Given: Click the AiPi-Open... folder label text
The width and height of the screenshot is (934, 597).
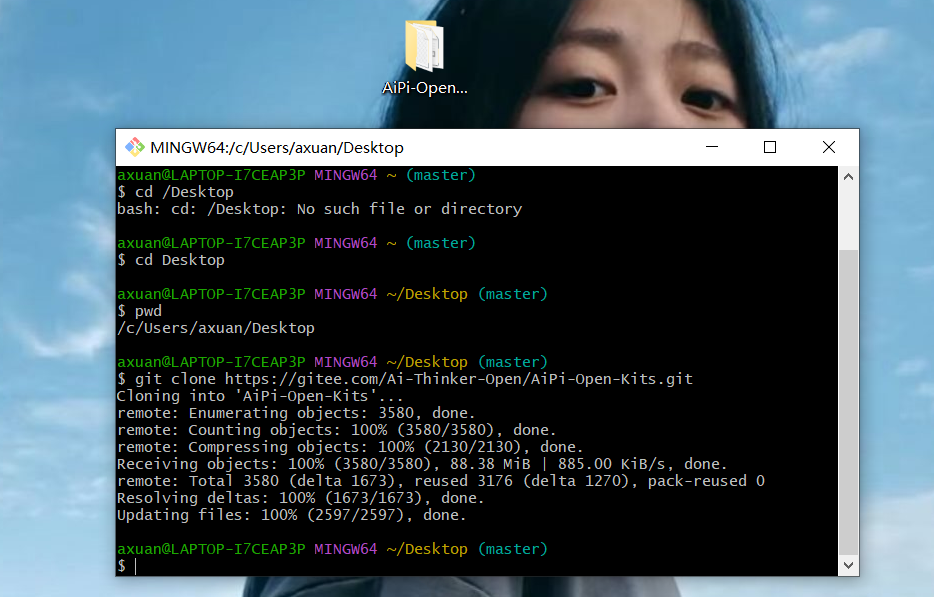Looking at the screenshot, I should click(425, 88).
